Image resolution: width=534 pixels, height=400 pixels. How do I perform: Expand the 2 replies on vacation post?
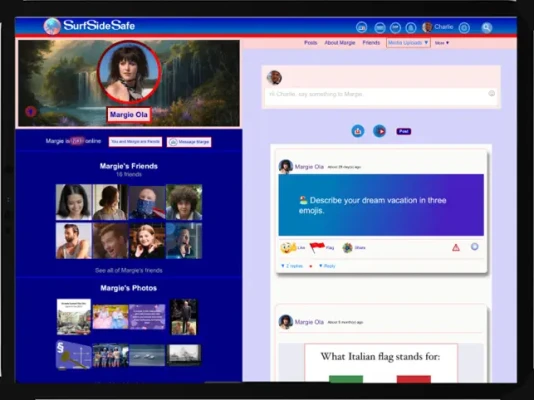click(x=292, y=266)
